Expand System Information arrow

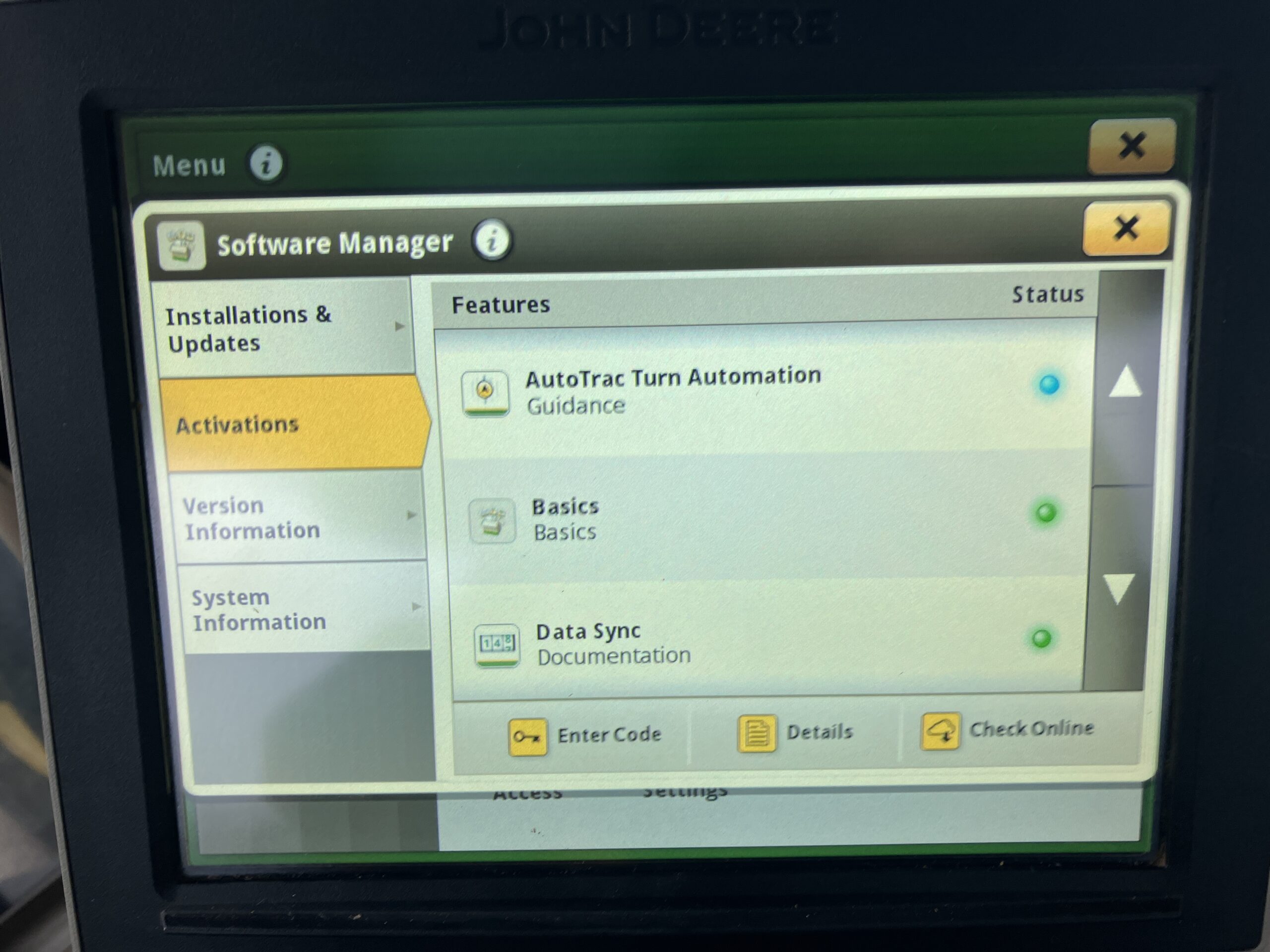point(416,606)
